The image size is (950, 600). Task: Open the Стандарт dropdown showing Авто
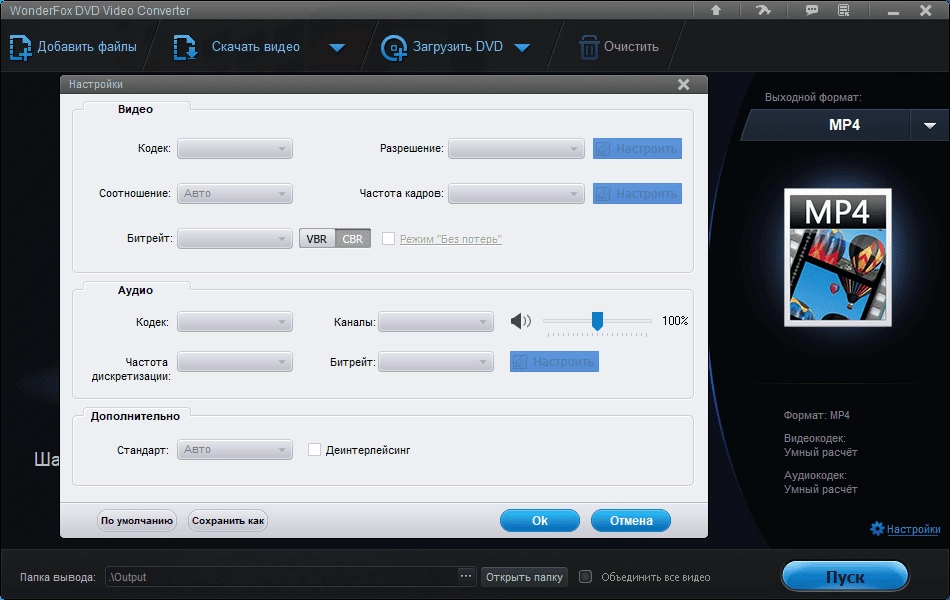coord(235,450)
